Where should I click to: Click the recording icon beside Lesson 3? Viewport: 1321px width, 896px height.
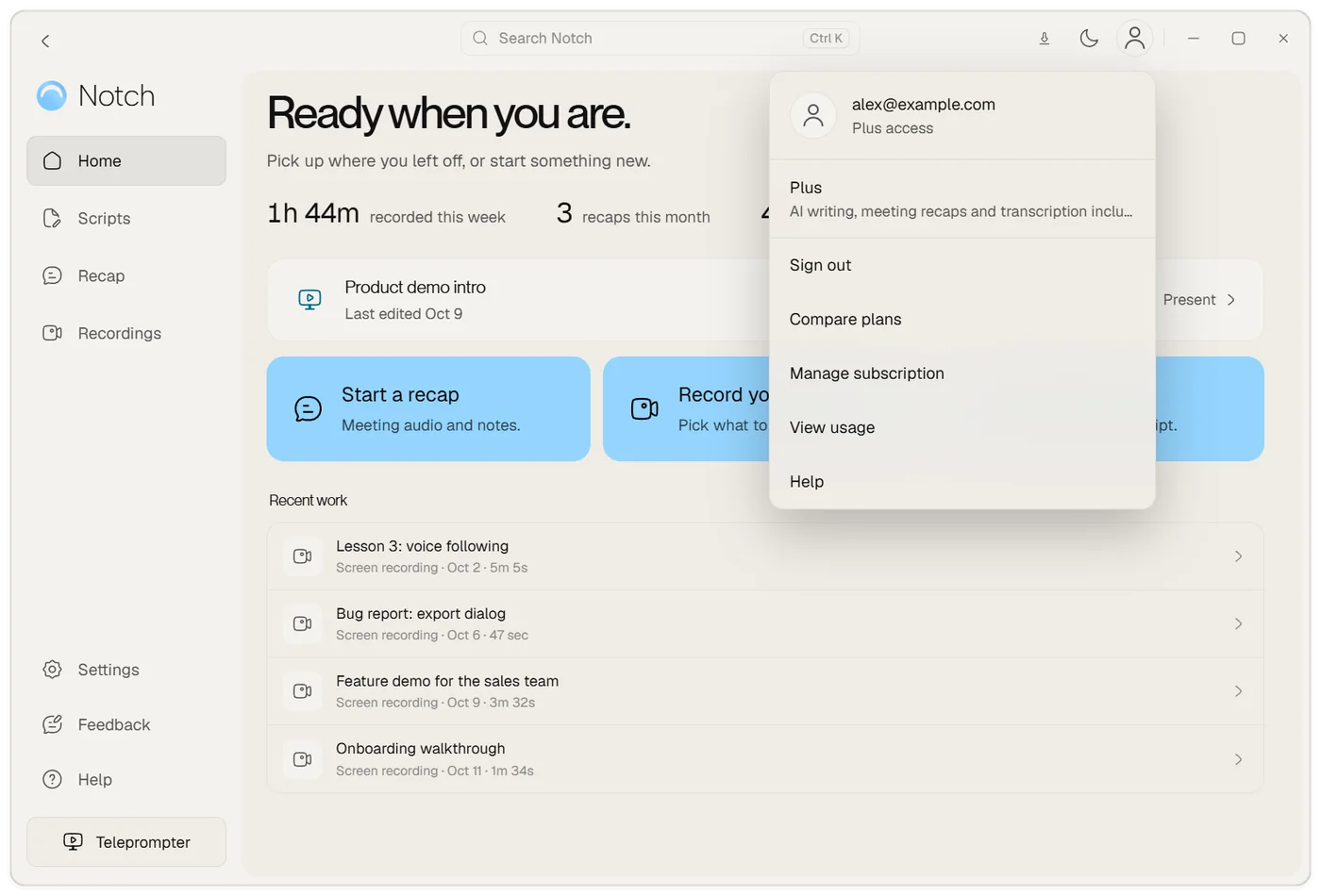click(302, 556)
